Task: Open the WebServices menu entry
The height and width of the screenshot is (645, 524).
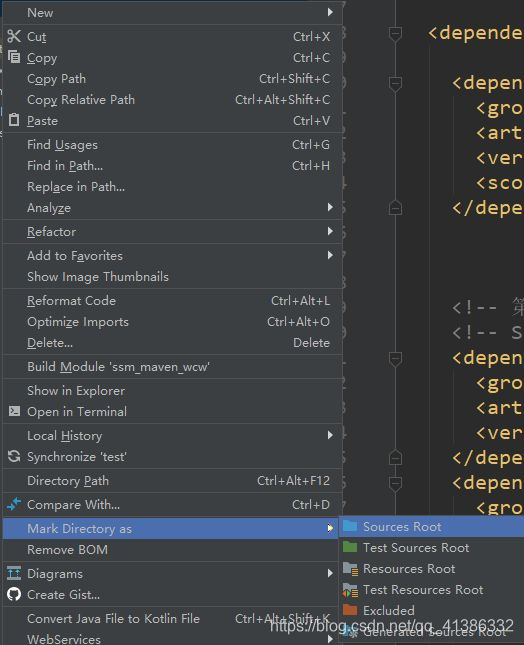Action: pos(172,638)
